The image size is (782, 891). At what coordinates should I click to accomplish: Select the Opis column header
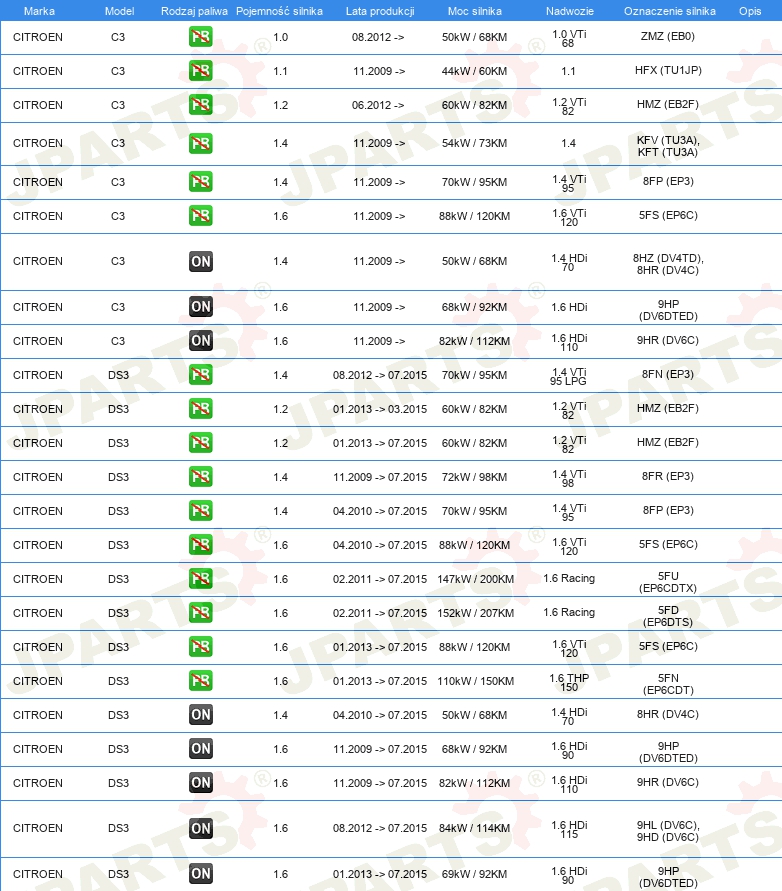750,11
